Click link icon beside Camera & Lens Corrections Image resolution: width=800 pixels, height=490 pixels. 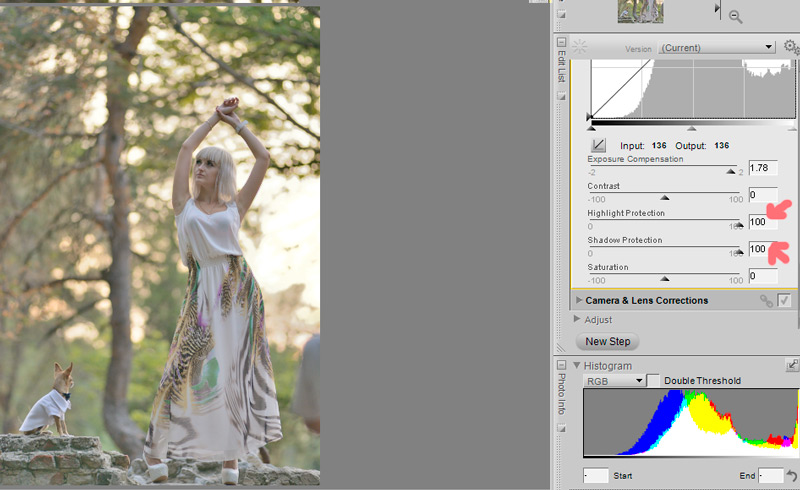[x=766, y=301]
